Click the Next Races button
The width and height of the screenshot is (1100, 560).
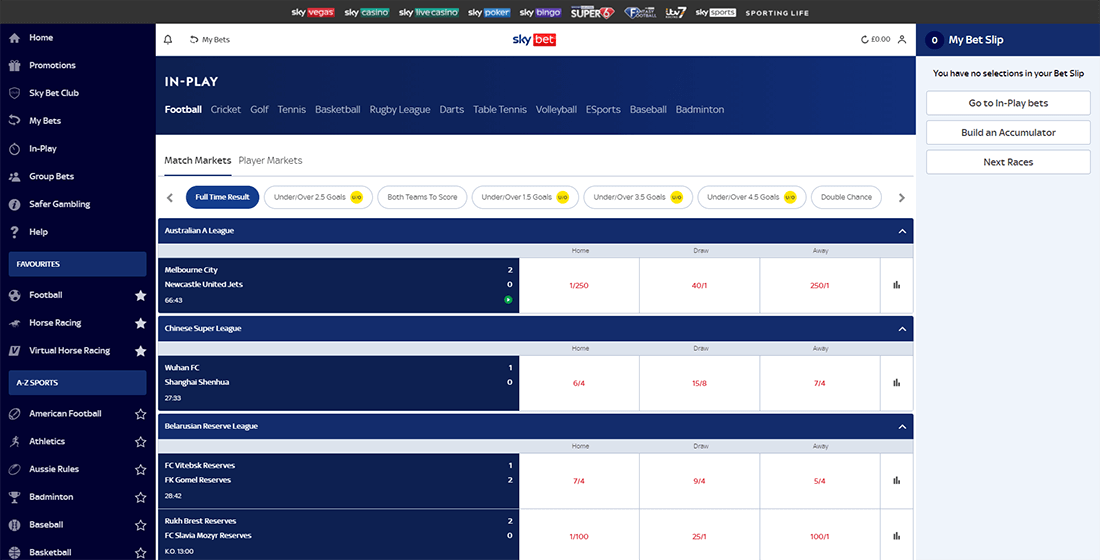point(1008,162)
